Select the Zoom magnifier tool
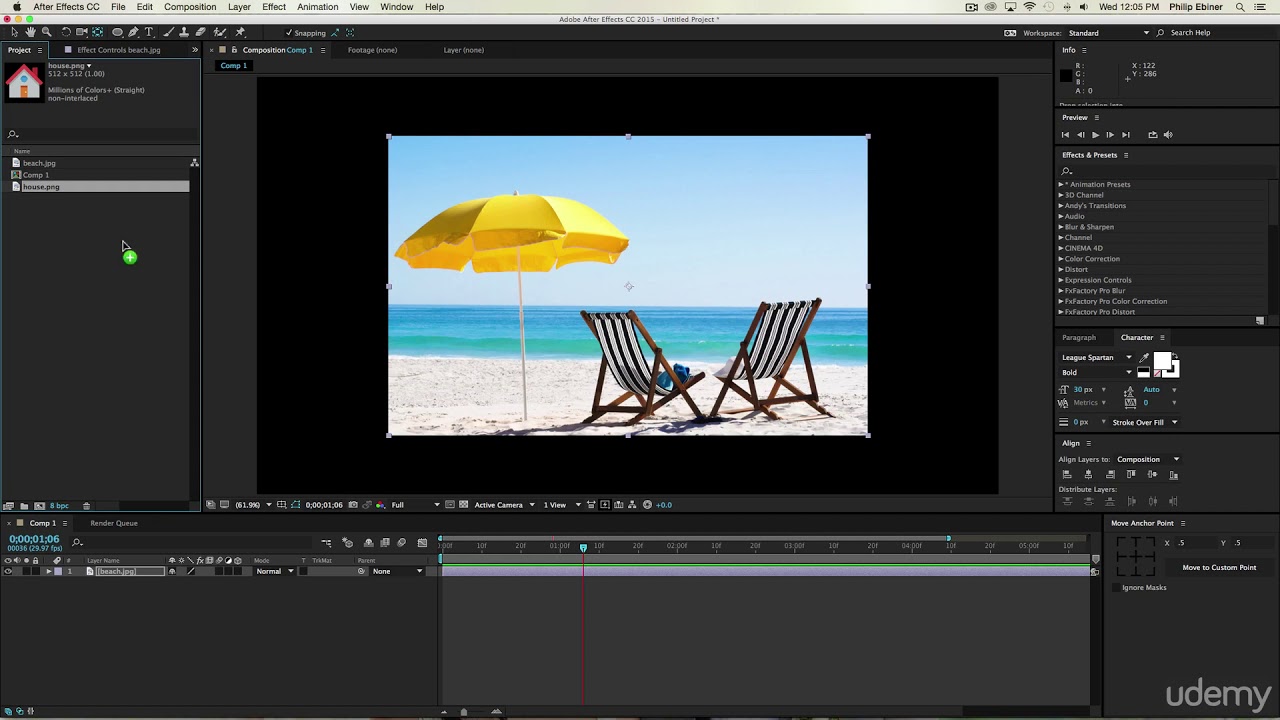This screenshot has height=720, width=1280. [46, 32]
